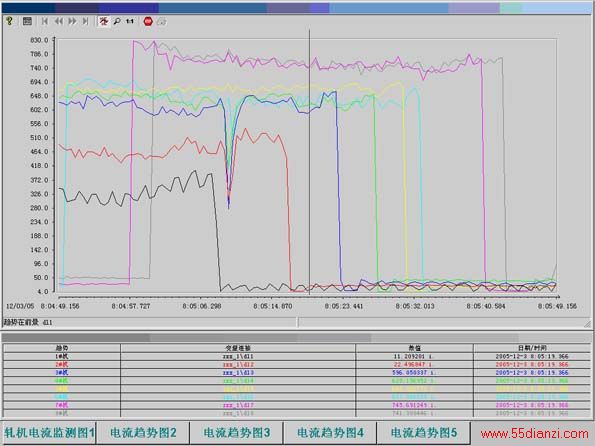
Task: Open the trend properties dialog icon
Action: coord(27,21)
